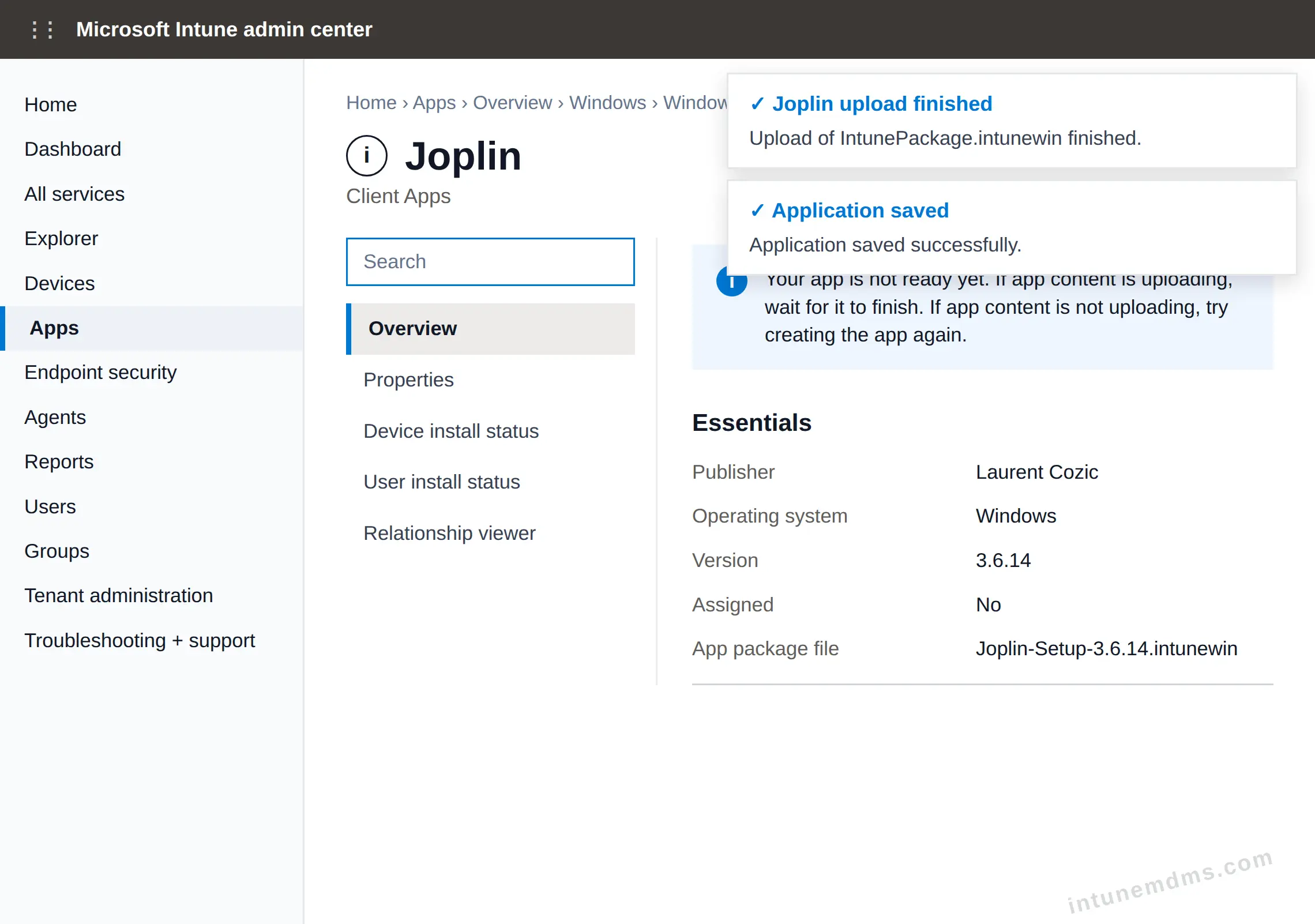Click the App package file label
Image resolution: width=1315 pixels, height=924 pixels.
pos(765,648)
